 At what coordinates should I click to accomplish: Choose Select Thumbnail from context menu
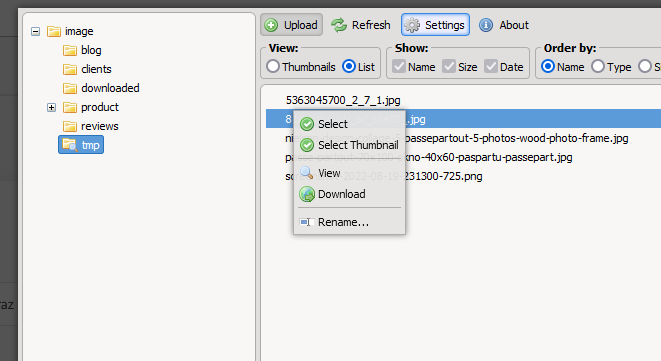coord(349,145)
